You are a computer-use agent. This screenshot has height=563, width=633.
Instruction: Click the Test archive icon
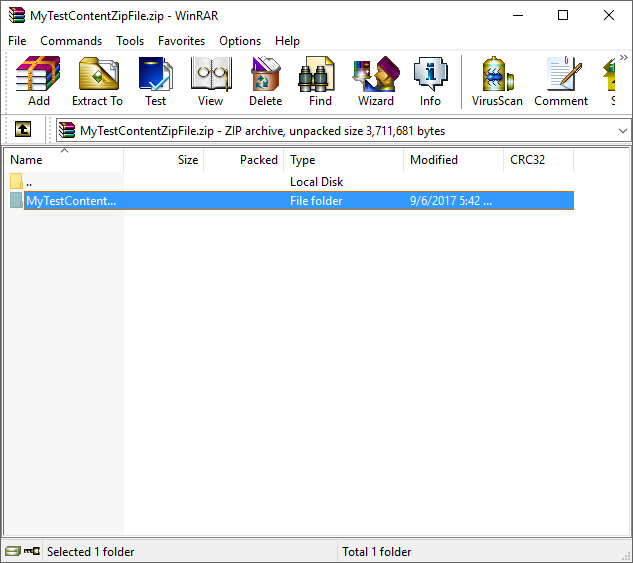(x=155, y=73)
